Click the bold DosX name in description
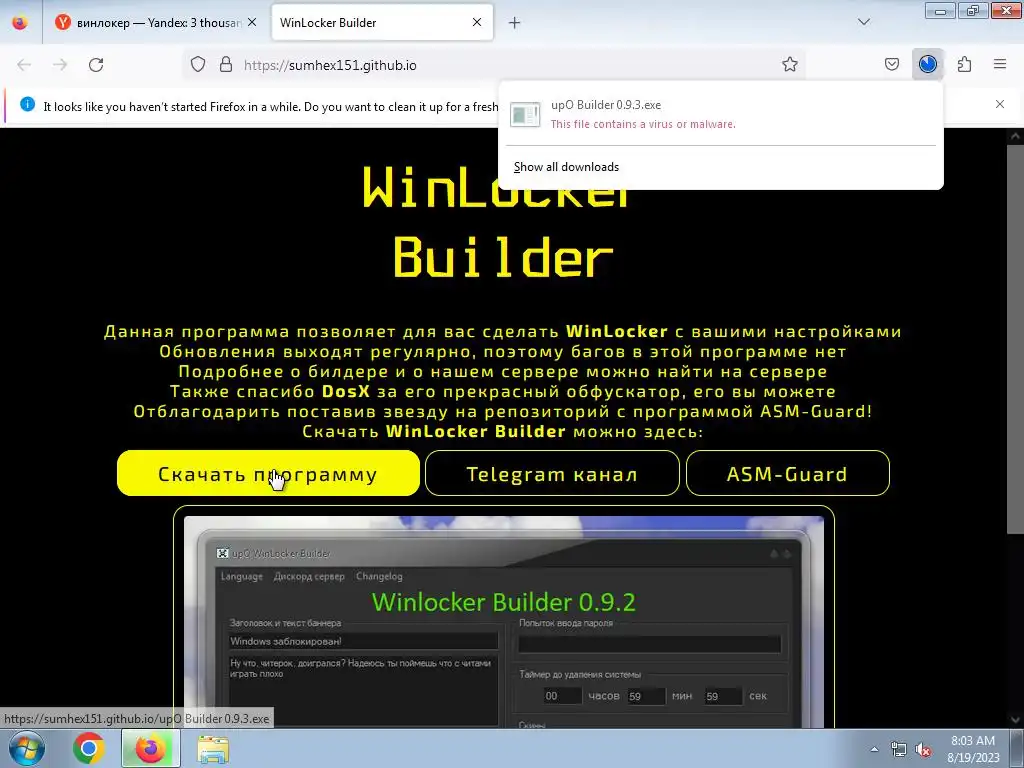Viewport: 1024px width, 768px height. click(345, 392)
